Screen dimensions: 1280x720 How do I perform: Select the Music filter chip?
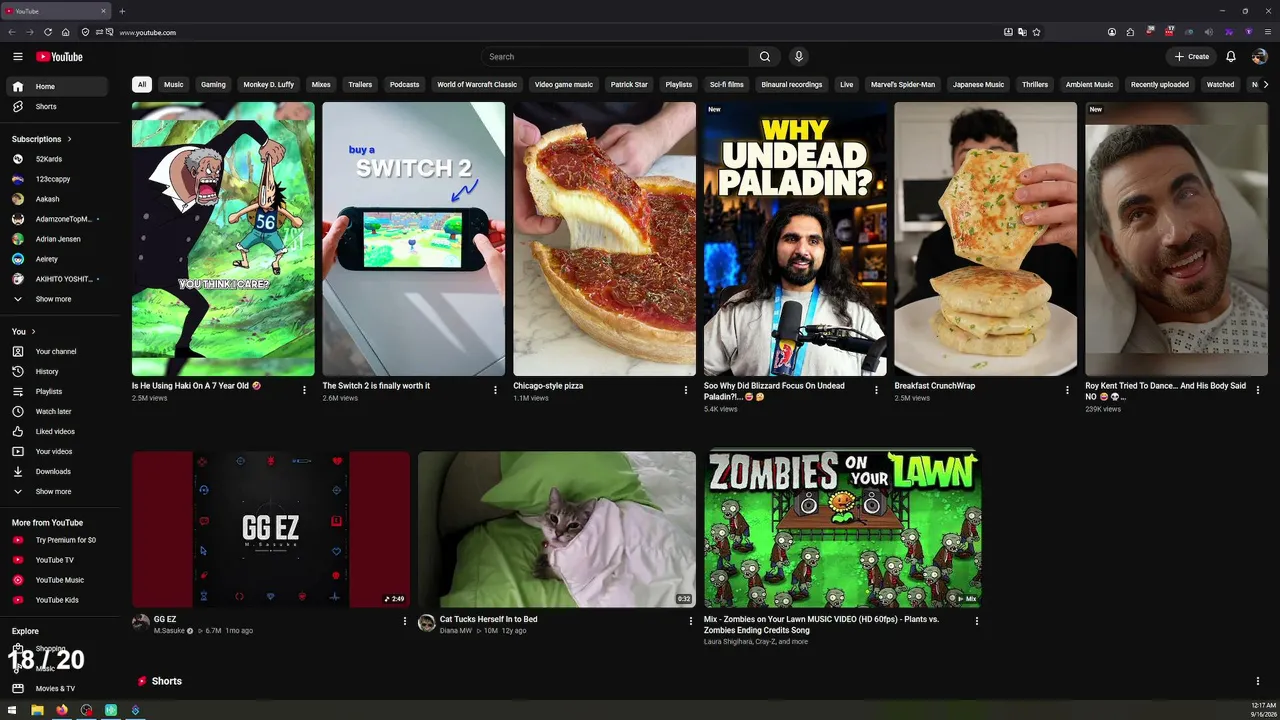pyautogui.click(x=174, y=85)
